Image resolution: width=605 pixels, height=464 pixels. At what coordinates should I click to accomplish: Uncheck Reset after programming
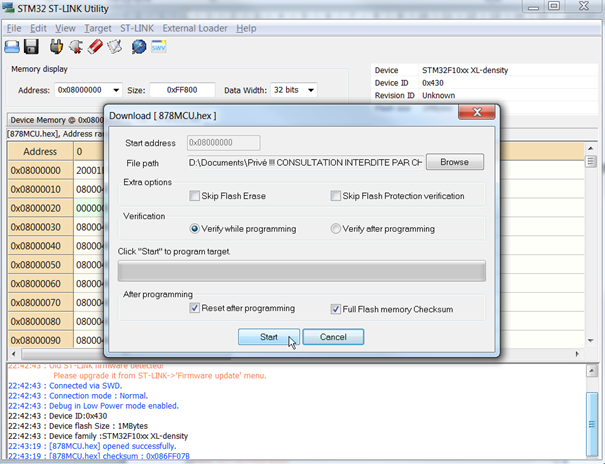(x=195, y=309)
